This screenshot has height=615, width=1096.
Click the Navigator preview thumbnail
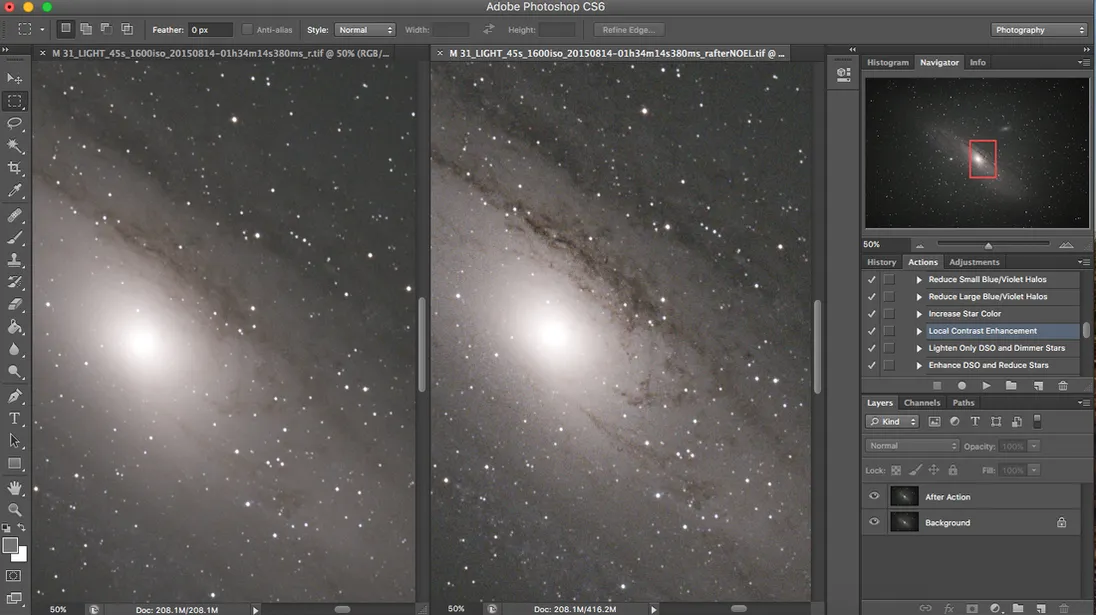[976, 152]
